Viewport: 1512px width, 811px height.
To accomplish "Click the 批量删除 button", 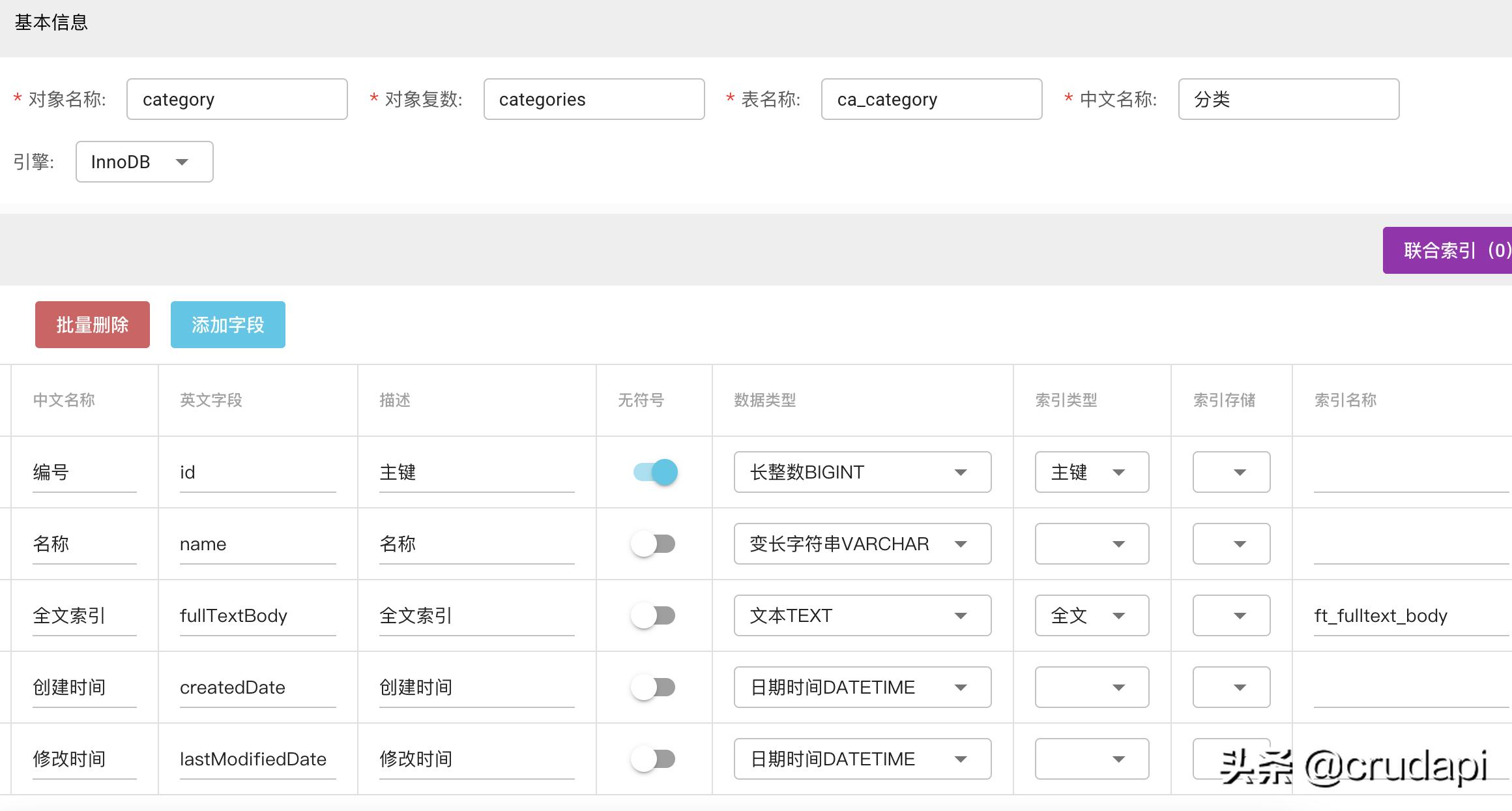I will point(93,325).
